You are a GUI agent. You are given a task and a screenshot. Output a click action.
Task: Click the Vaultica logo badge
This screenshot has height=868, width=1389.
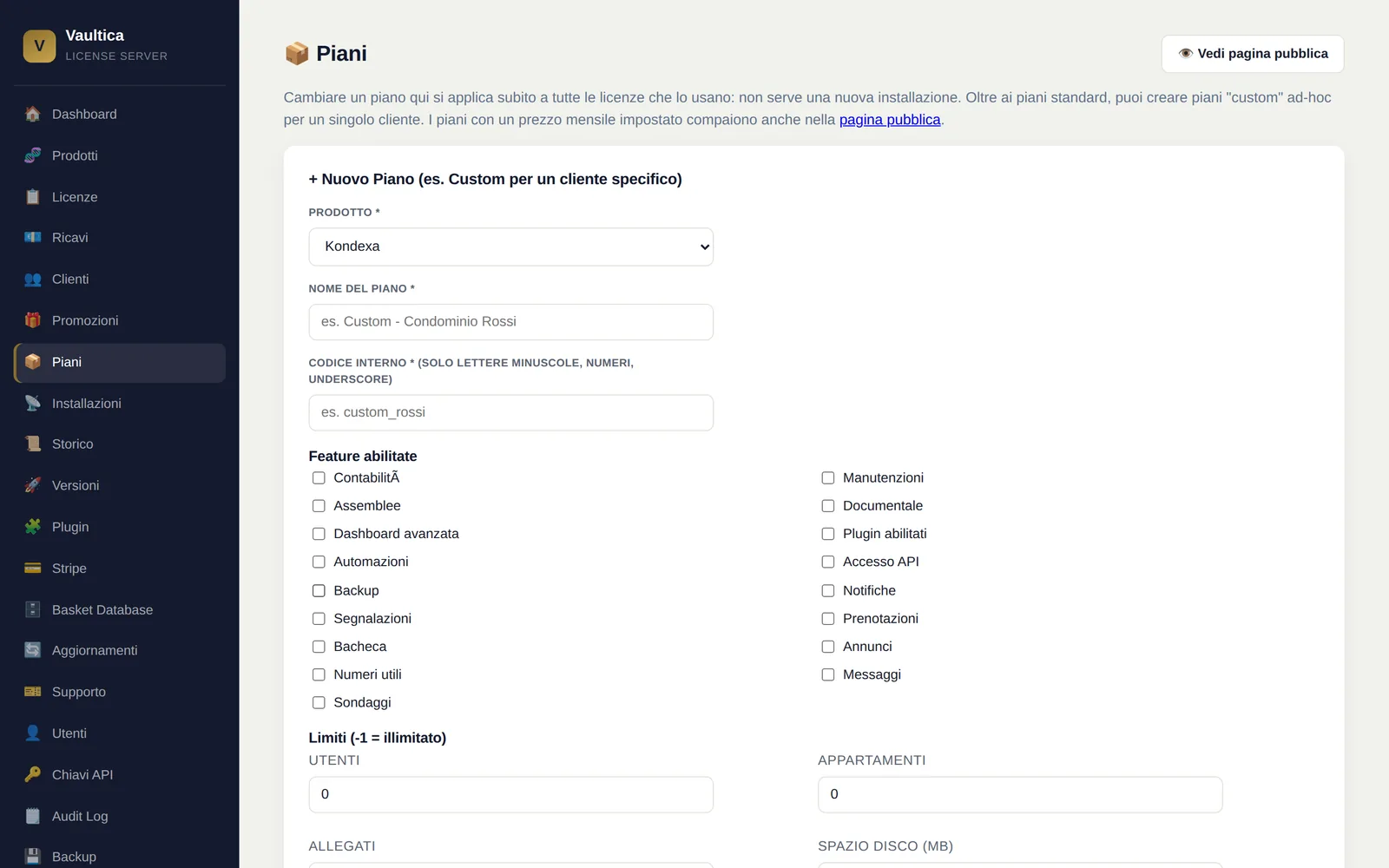39,46
